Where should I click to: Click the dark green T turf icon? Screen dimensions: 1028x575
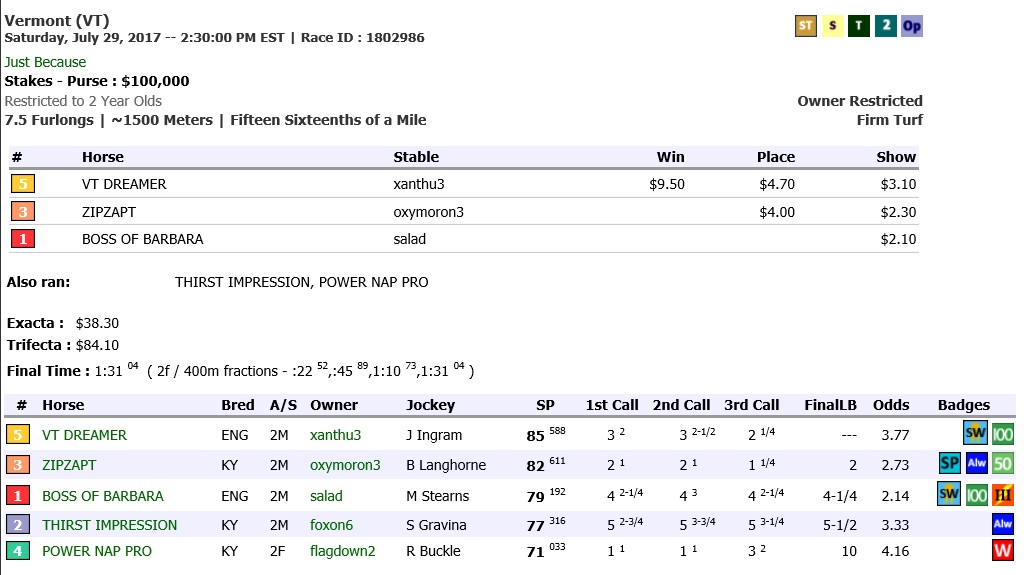click(x=859, y=26)
